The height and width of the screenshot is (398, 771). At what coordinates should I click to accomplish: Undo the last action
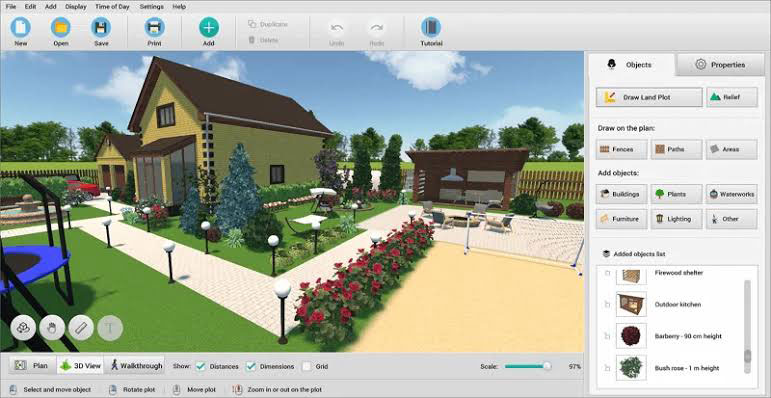(337, 32)
